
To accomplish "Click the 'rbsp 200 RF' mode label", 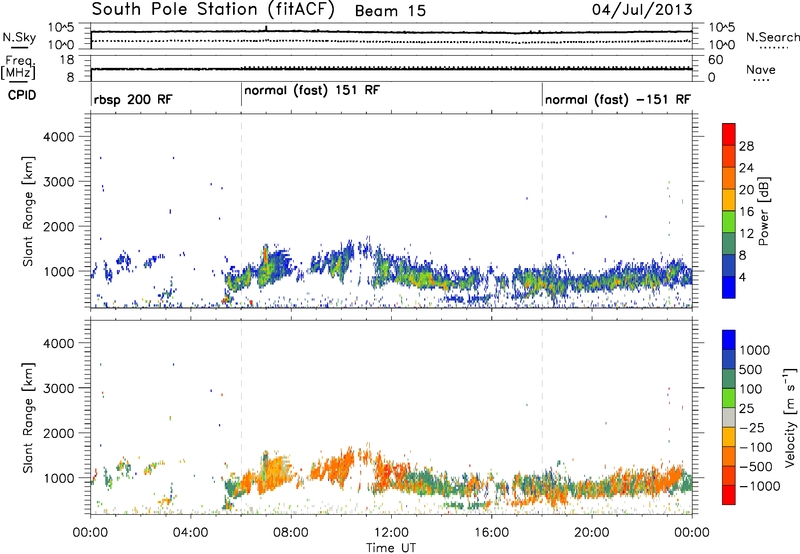I will tap(133, 100).
